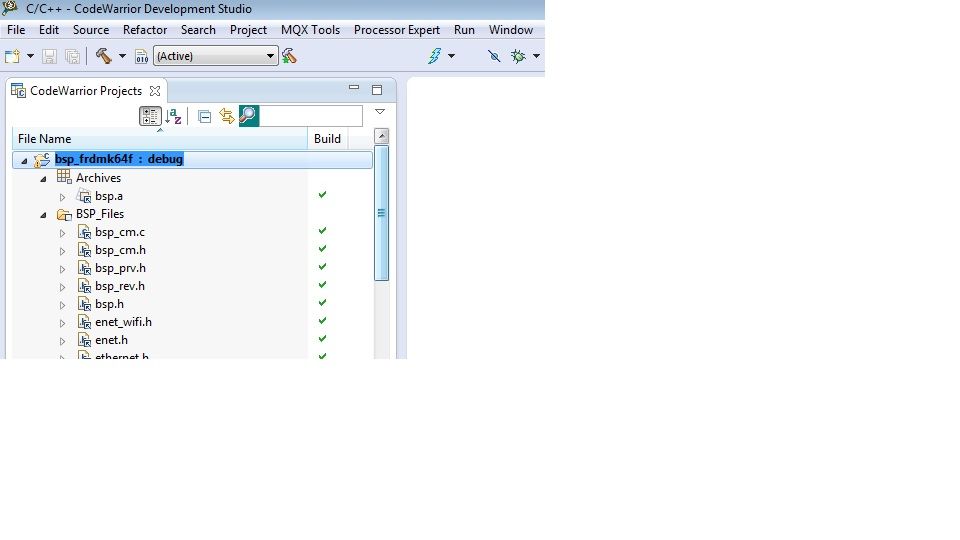
Task: Open the New wizard dropdown arrow
Action: click(30, 56)
